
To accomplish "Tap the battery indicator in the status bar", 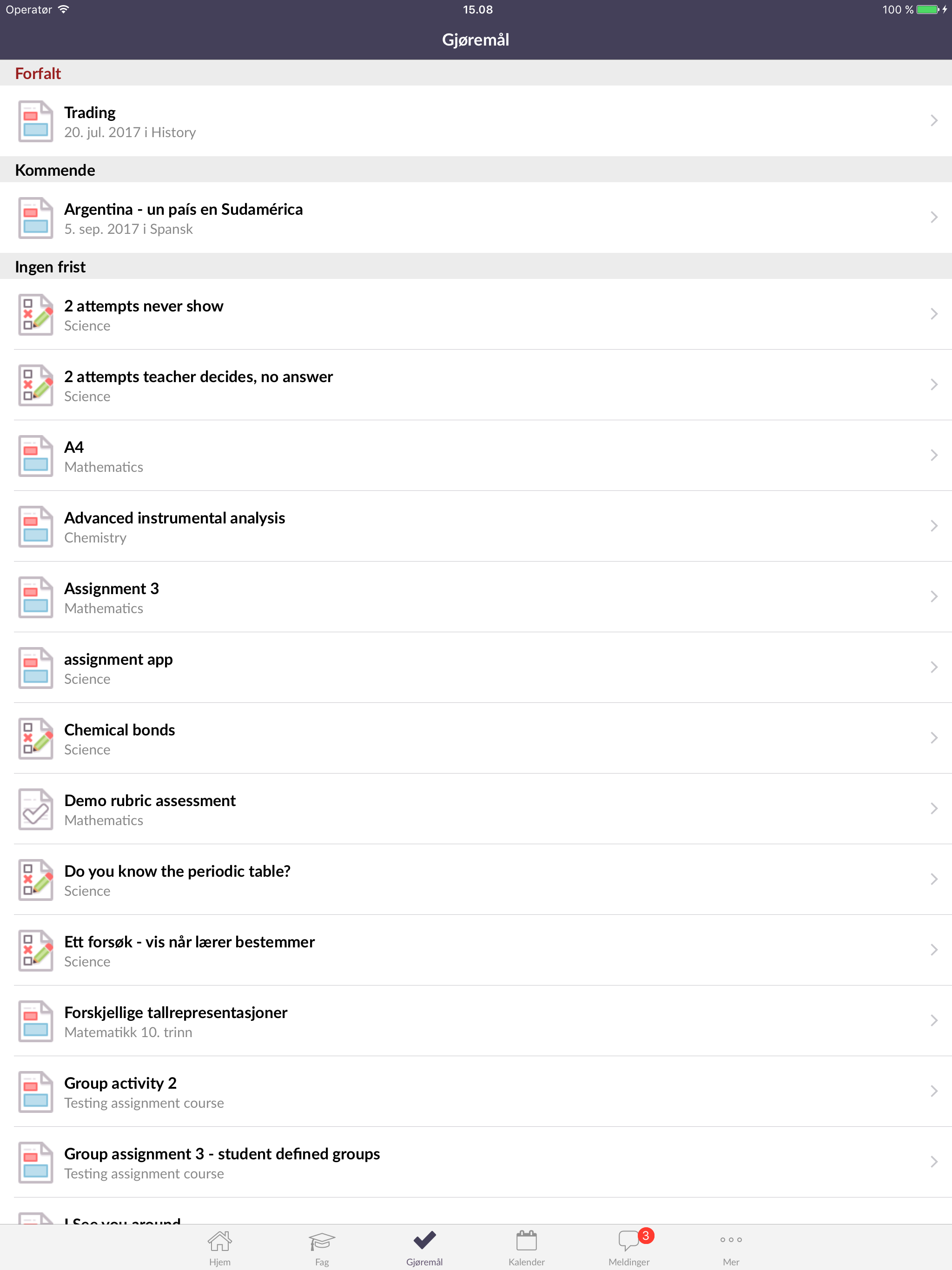I will pos(927,9).
